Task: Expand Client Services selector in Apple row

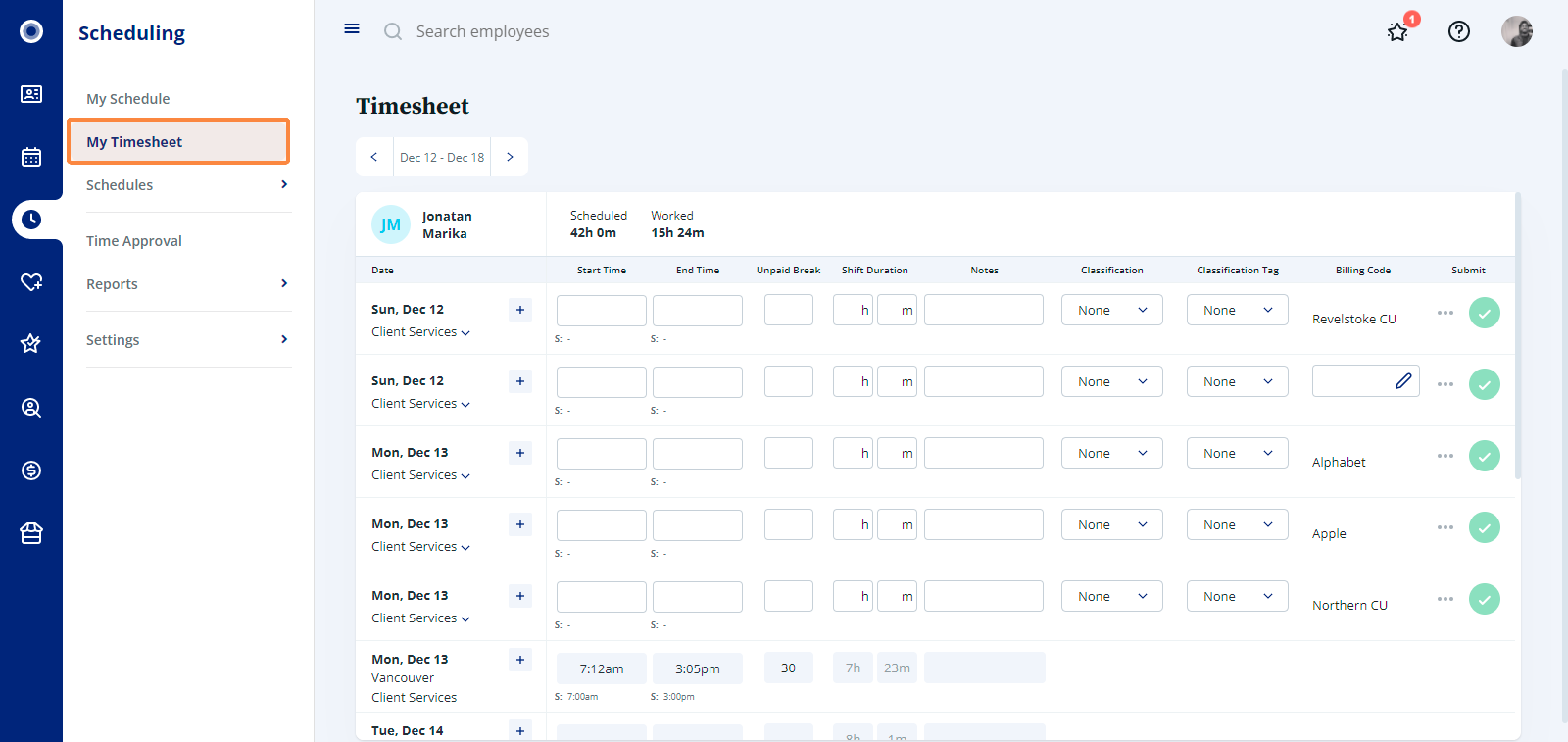Action: click(420, 546)
